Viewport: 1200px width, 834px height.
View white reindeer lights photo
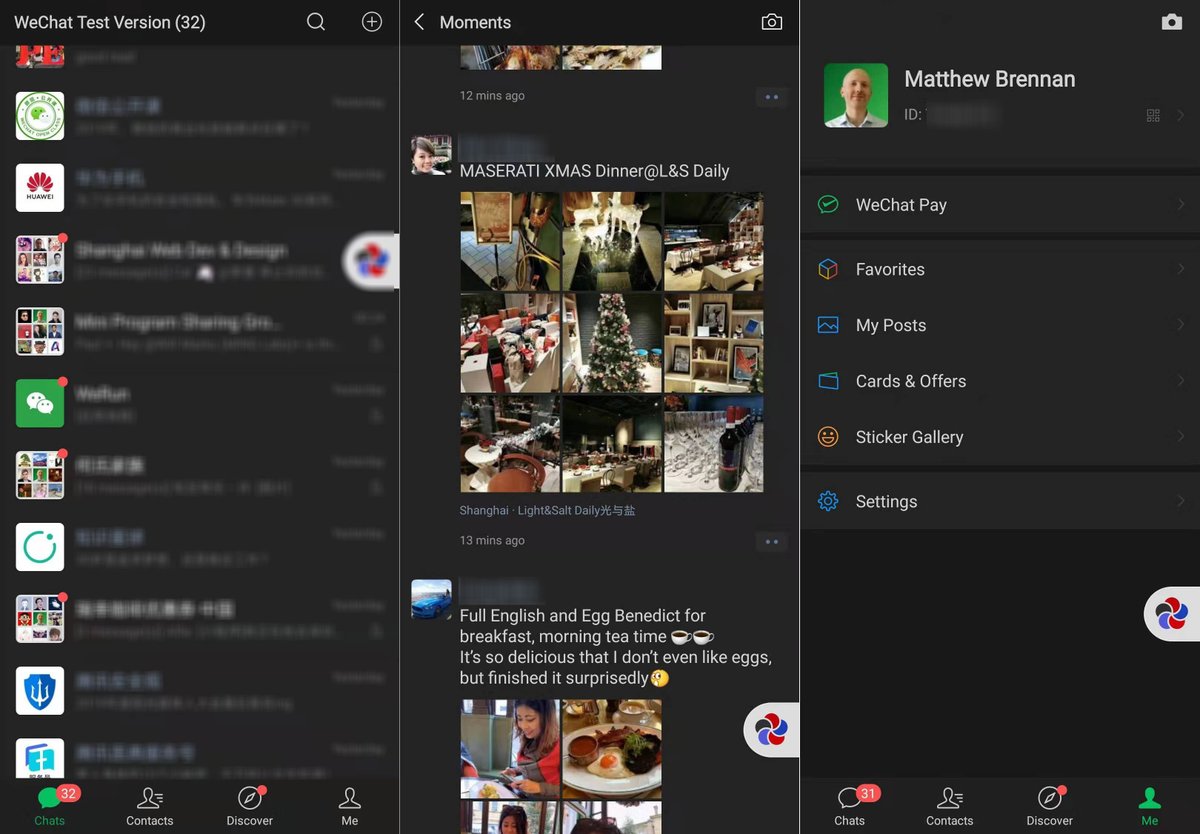pyautogui.click(x=612, y=241)
